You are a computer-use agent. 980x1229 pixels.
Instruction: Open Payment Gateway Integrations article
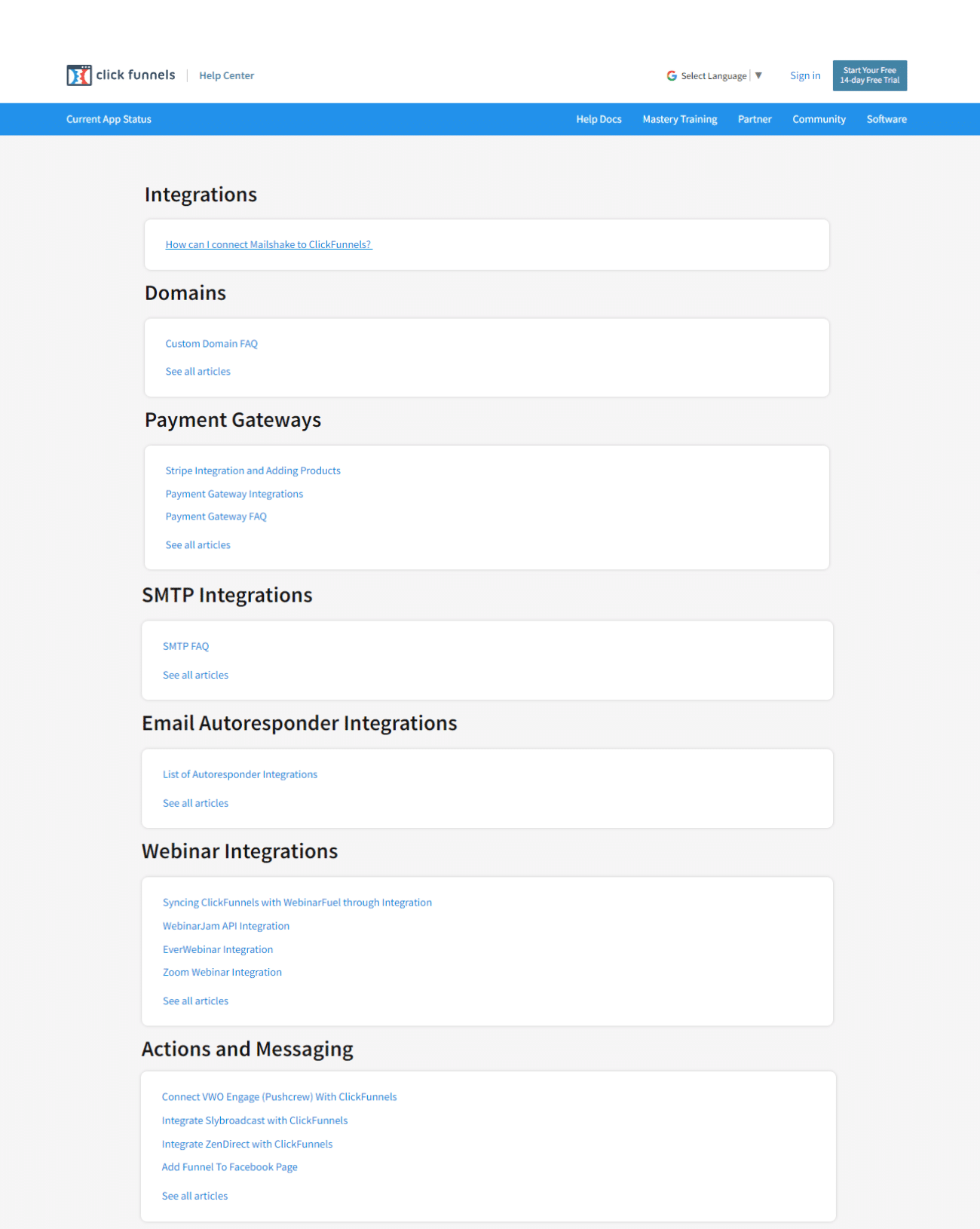point(234,494)
